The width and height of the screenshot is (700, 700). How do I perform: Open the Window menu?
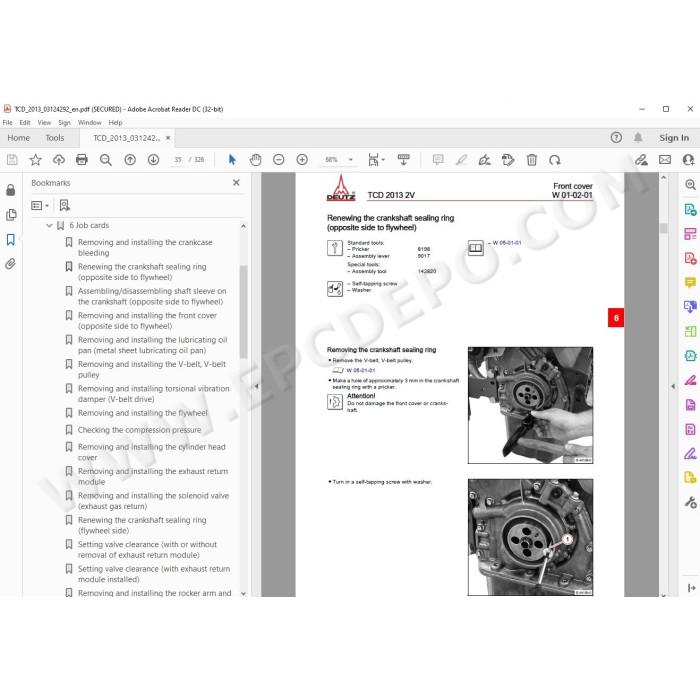click(89, 122)
